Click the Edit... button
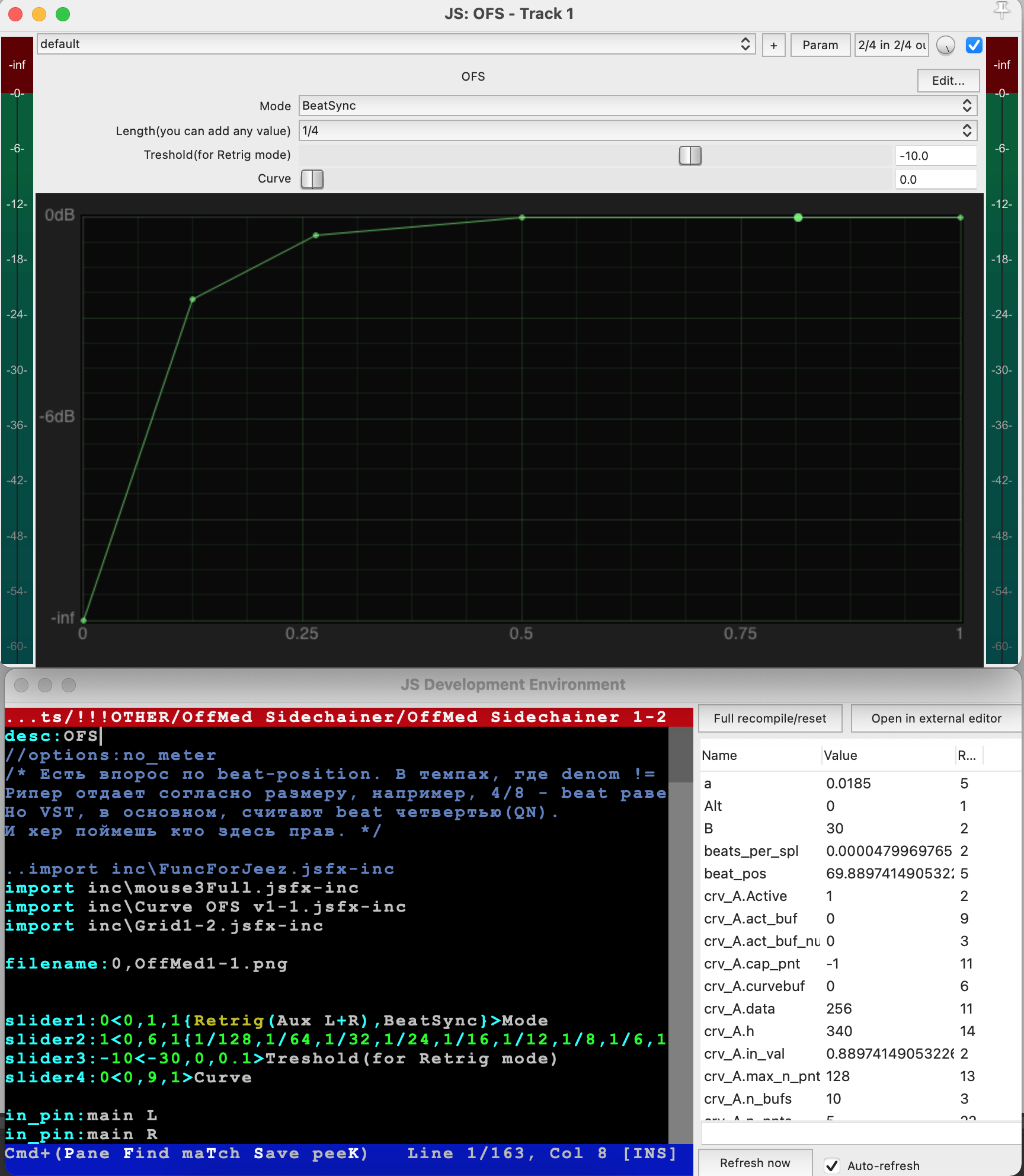This screenshot has height=1176, width=1024. point(948,81)
